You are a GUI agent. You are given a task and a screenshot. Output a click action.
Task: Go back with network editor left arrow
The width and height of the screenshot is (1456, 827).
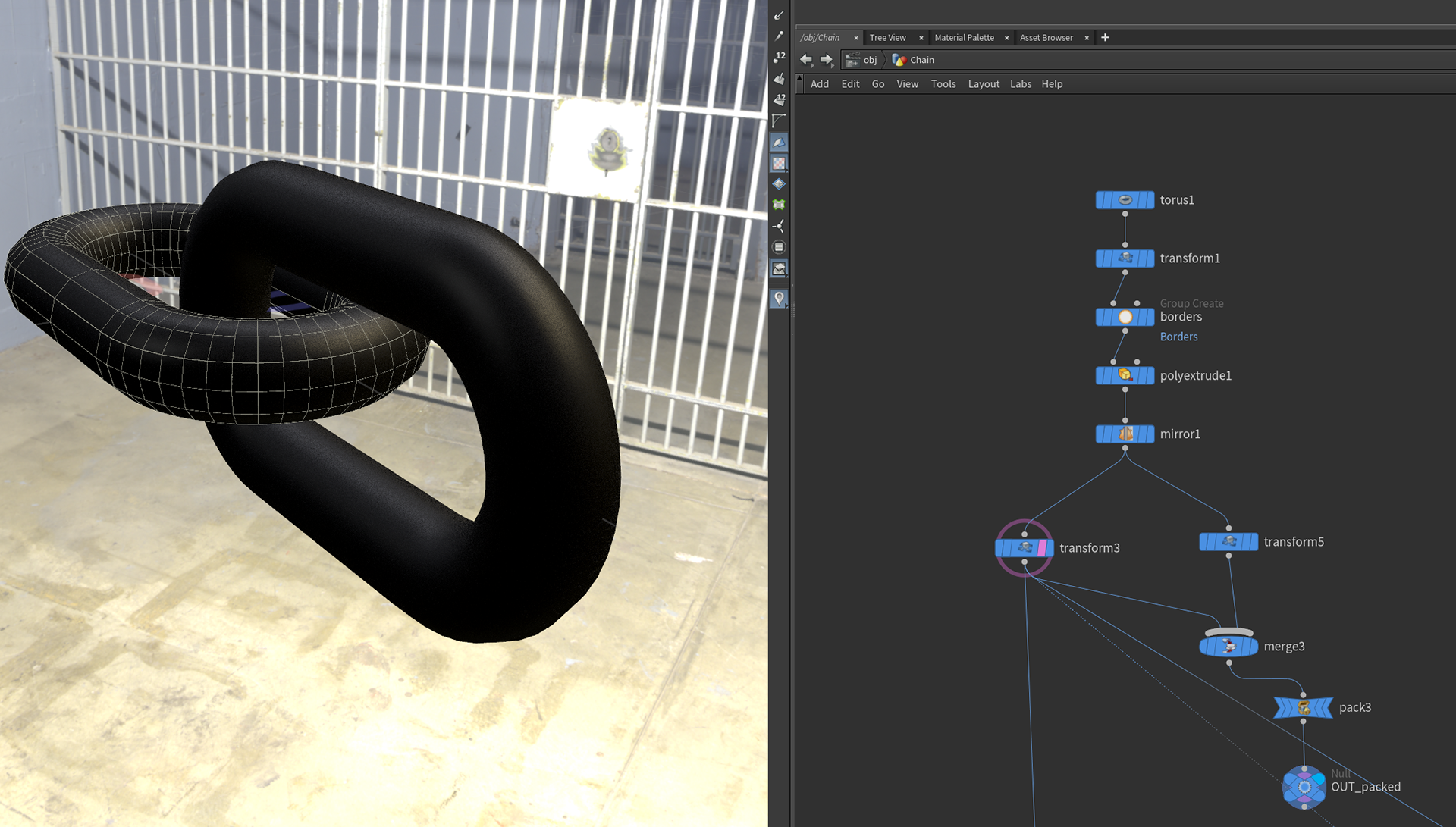click(x=806, y=60)
